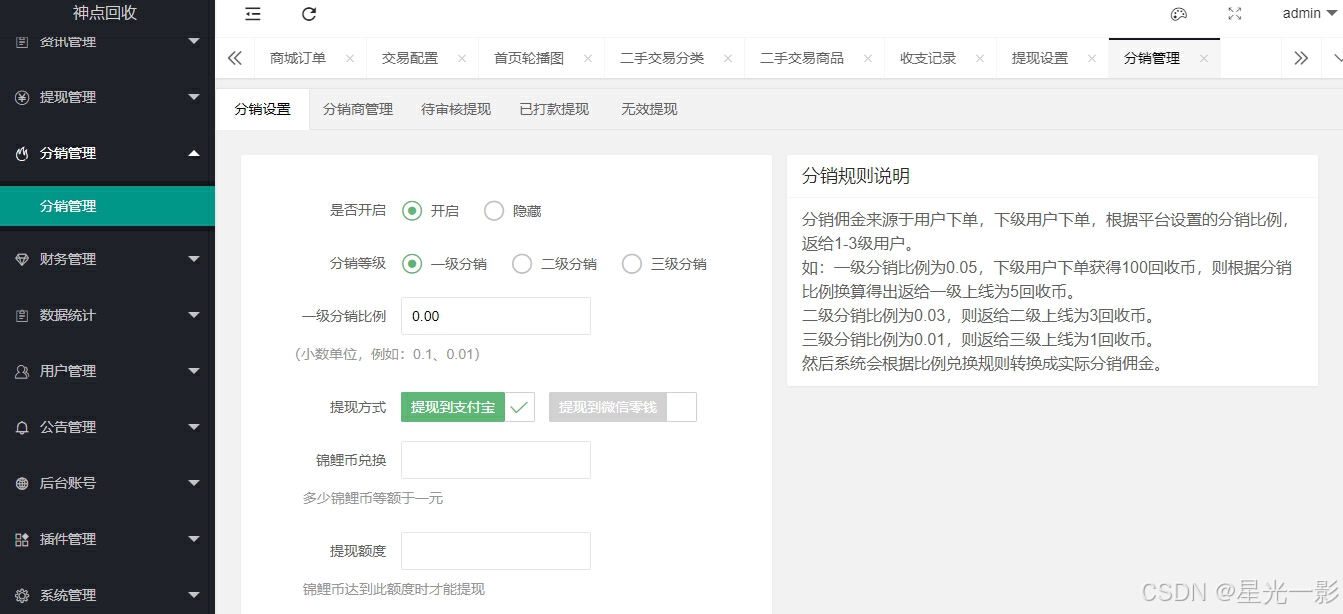Close the 二手交易分类 tab
Image resolution: width=1343 pixels, height=614 pixels.
(727, 58)
